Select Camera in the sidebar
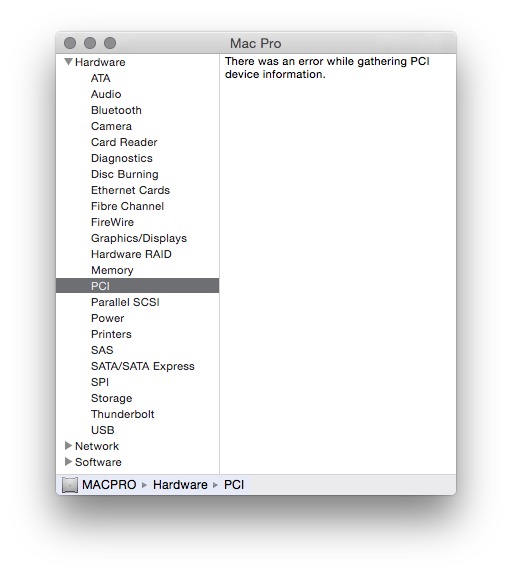 111,126
